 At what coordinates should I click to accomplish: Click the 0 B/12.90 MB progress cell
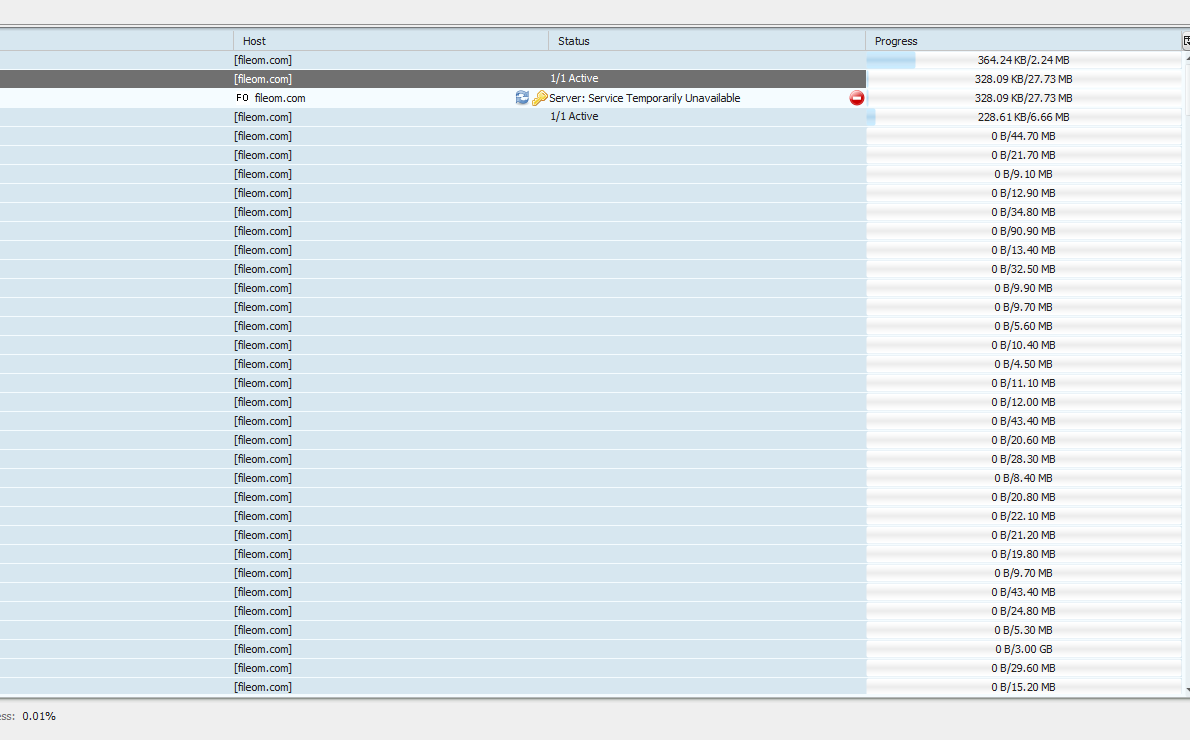[x=1024, y=193]
